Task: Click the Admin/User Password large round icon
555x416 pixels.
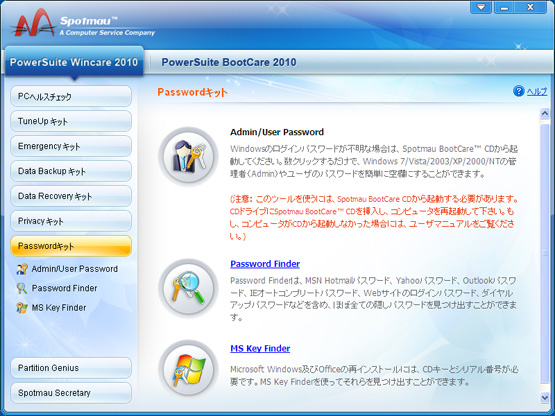Action: (188, 156)
